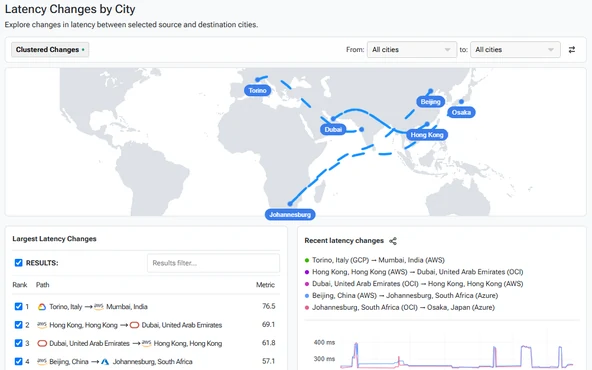Screen dimensions: 592x370
Task: Click the share icon beside Recent latency changes
Action: 393,241
